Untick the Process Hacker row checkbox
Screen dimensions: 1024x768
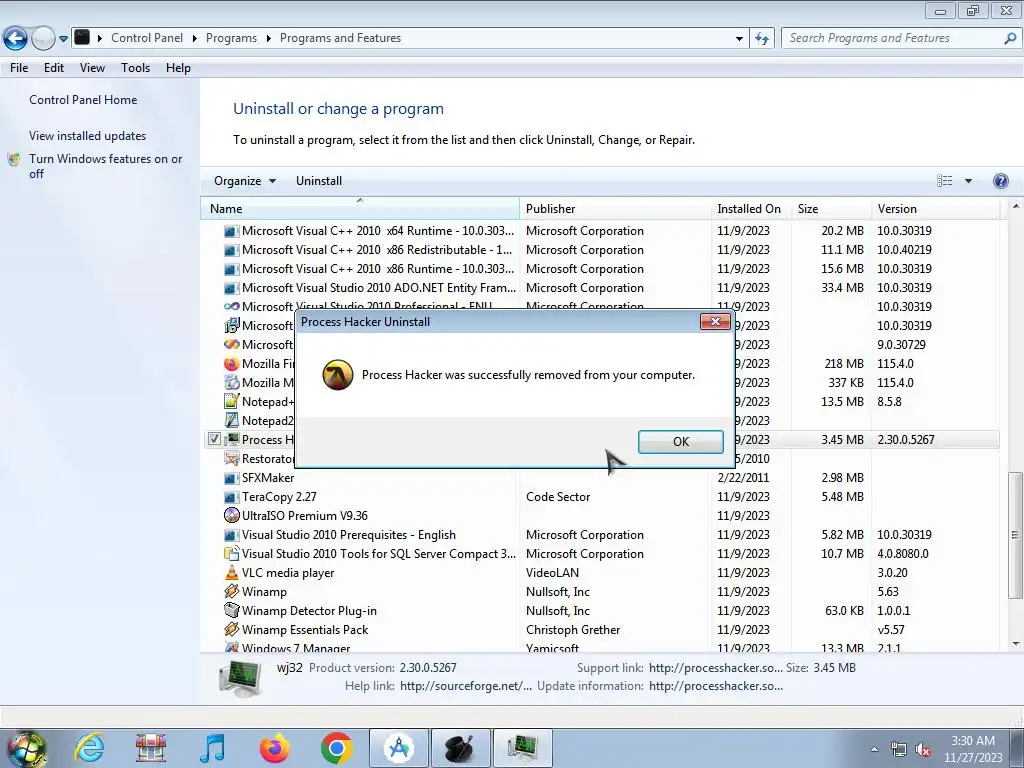click(x=214, y=439)
